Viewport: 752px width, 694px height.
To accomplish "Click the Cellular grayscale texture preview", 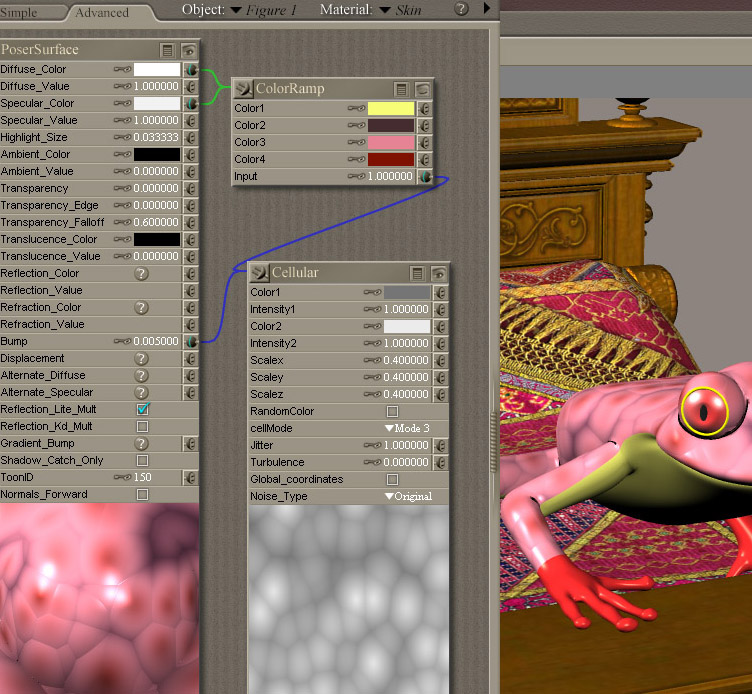I will pyautogui.click(x=349, y=600).
